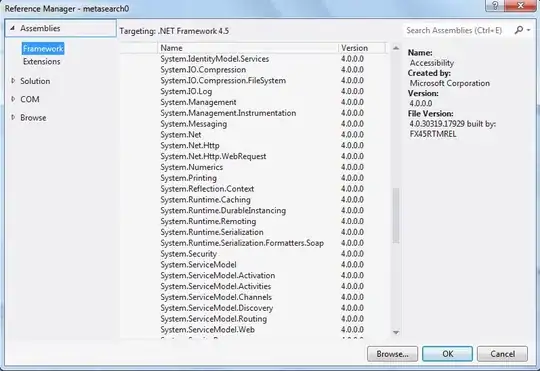Screen dimensions: 540x371
Task: Select System.Messaging assembly
Action: coord(255,124)
